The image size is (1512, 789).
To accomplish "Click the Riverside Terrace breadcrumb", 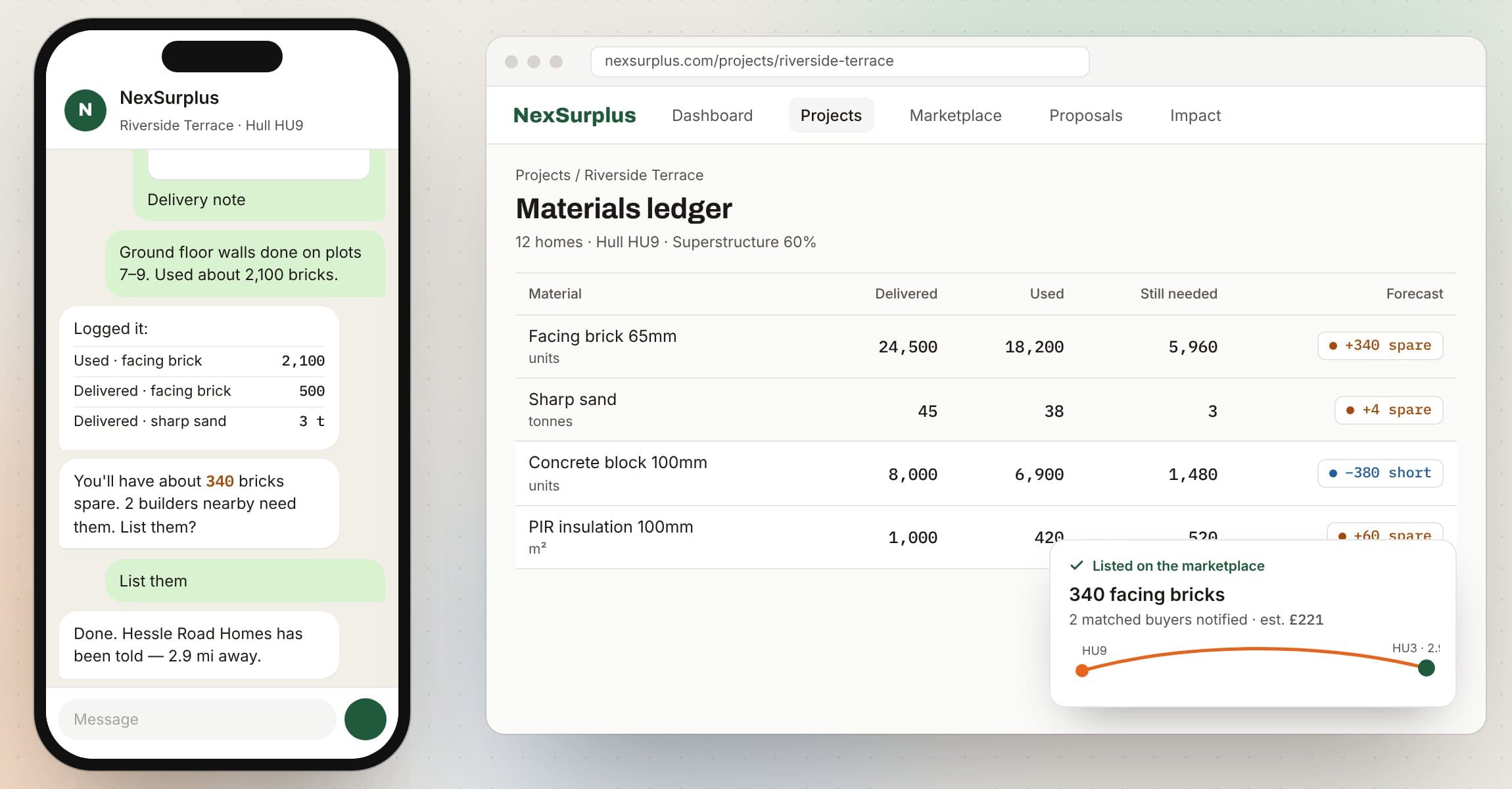I will 644,175.
